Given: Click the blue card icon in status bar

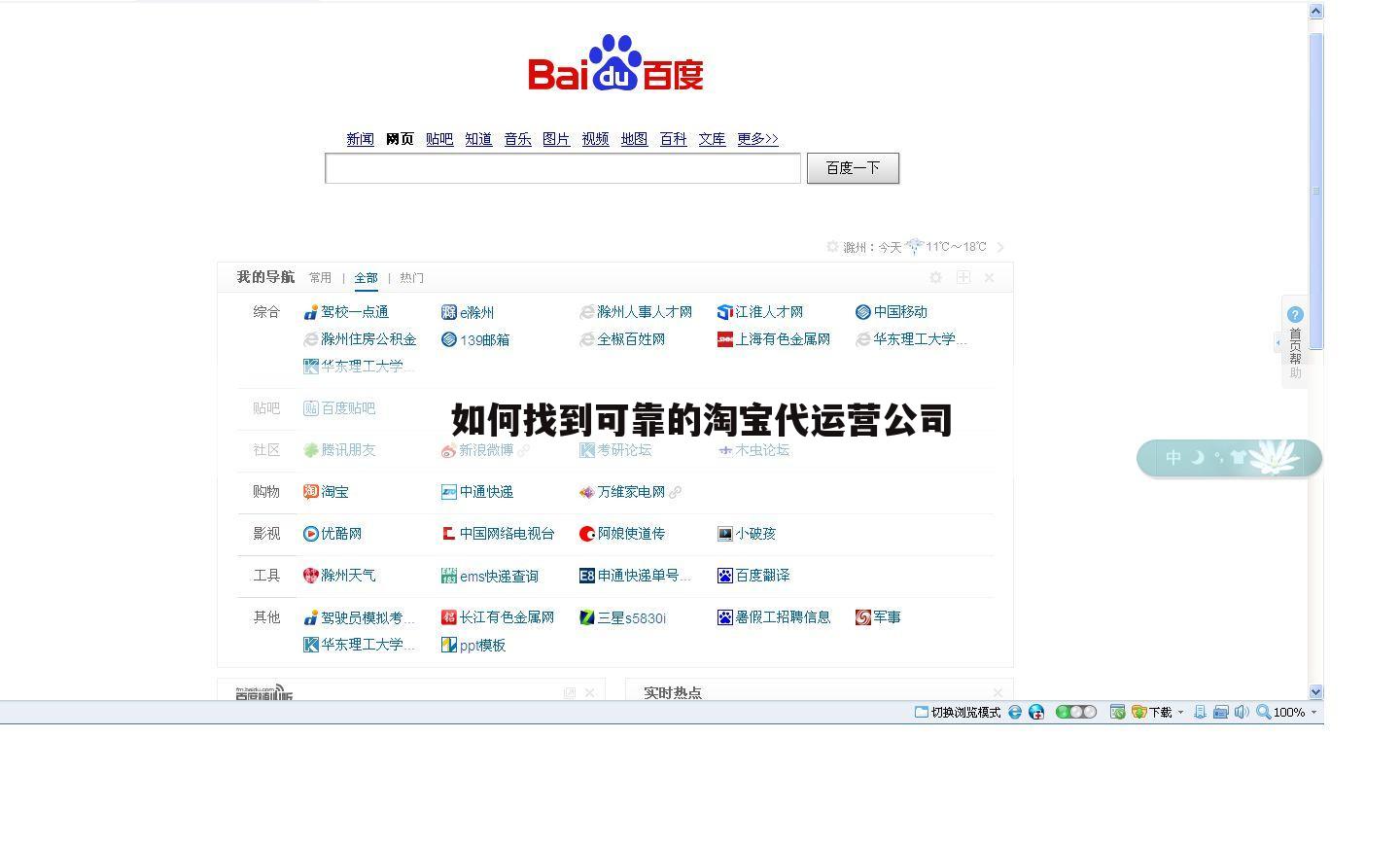Looking at the screenshot, I should click(x=1220, y=712).
